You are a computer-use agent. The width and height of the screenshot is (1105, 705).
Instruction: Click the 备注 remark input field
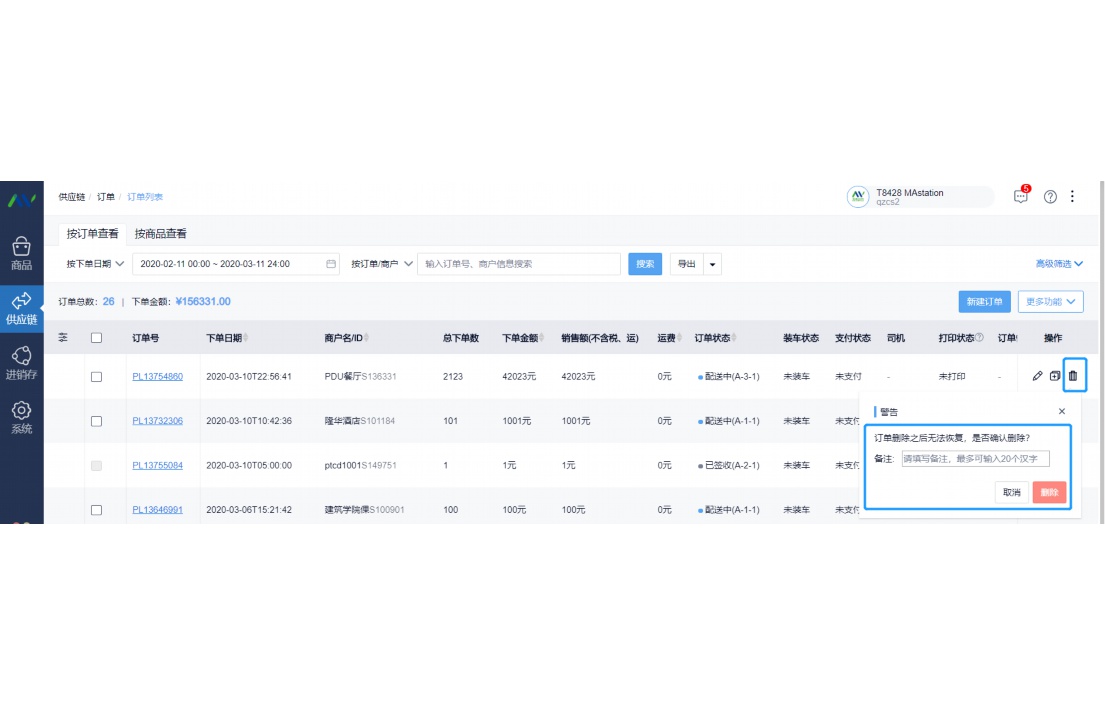click(975, 459)
